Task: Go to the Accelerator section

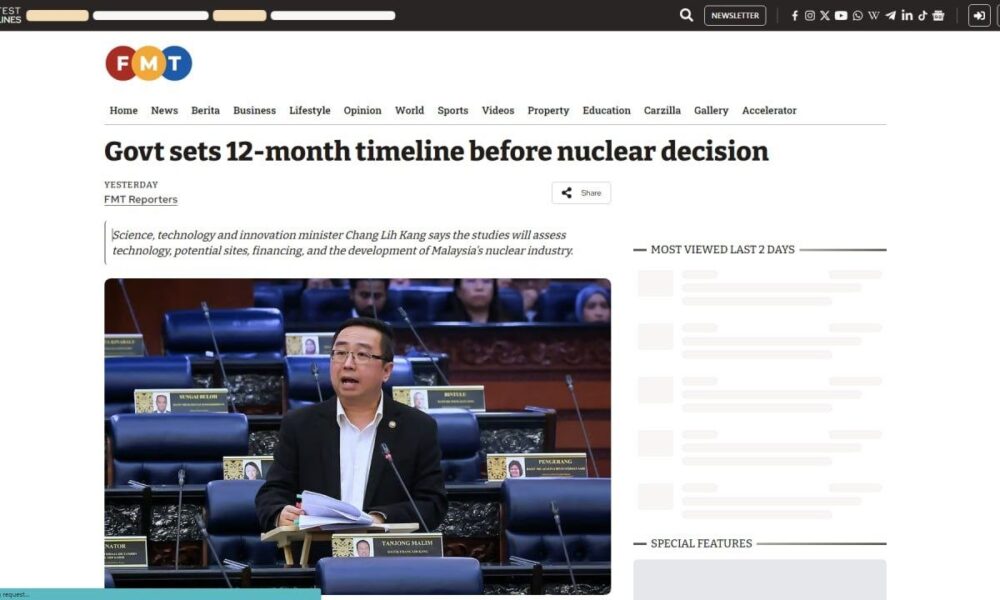Action: 769,110
